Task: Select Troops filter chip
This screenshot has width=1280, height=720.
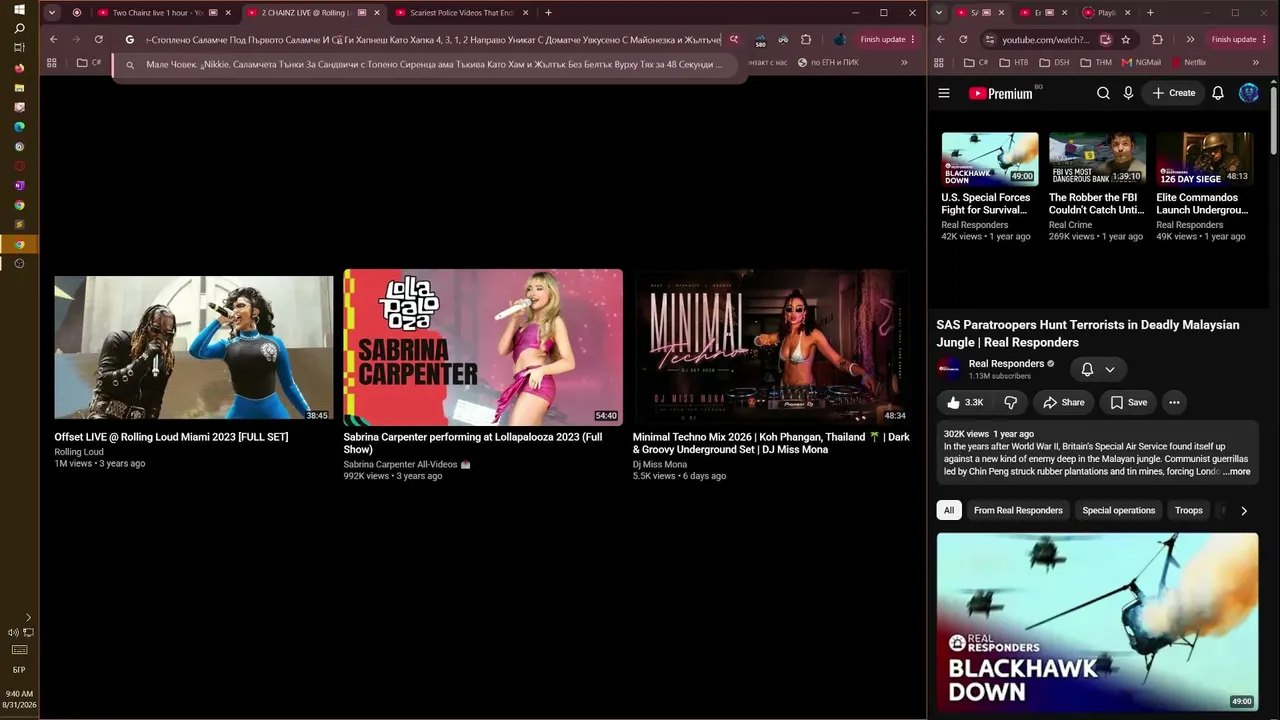Action: point(1189,510)
